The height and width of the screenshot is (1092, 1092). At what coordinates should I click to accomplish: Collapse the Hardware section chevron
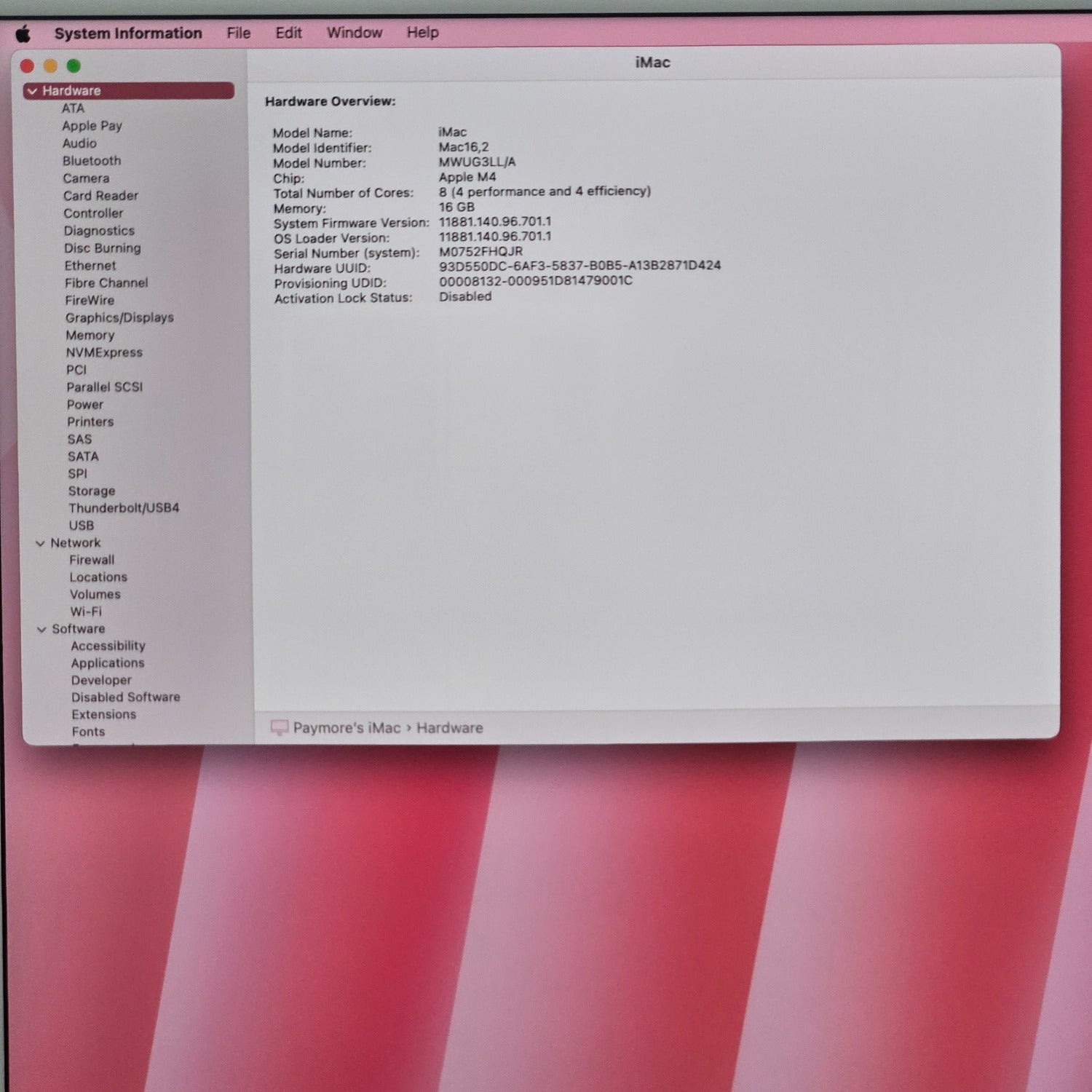tap(32, 91)
